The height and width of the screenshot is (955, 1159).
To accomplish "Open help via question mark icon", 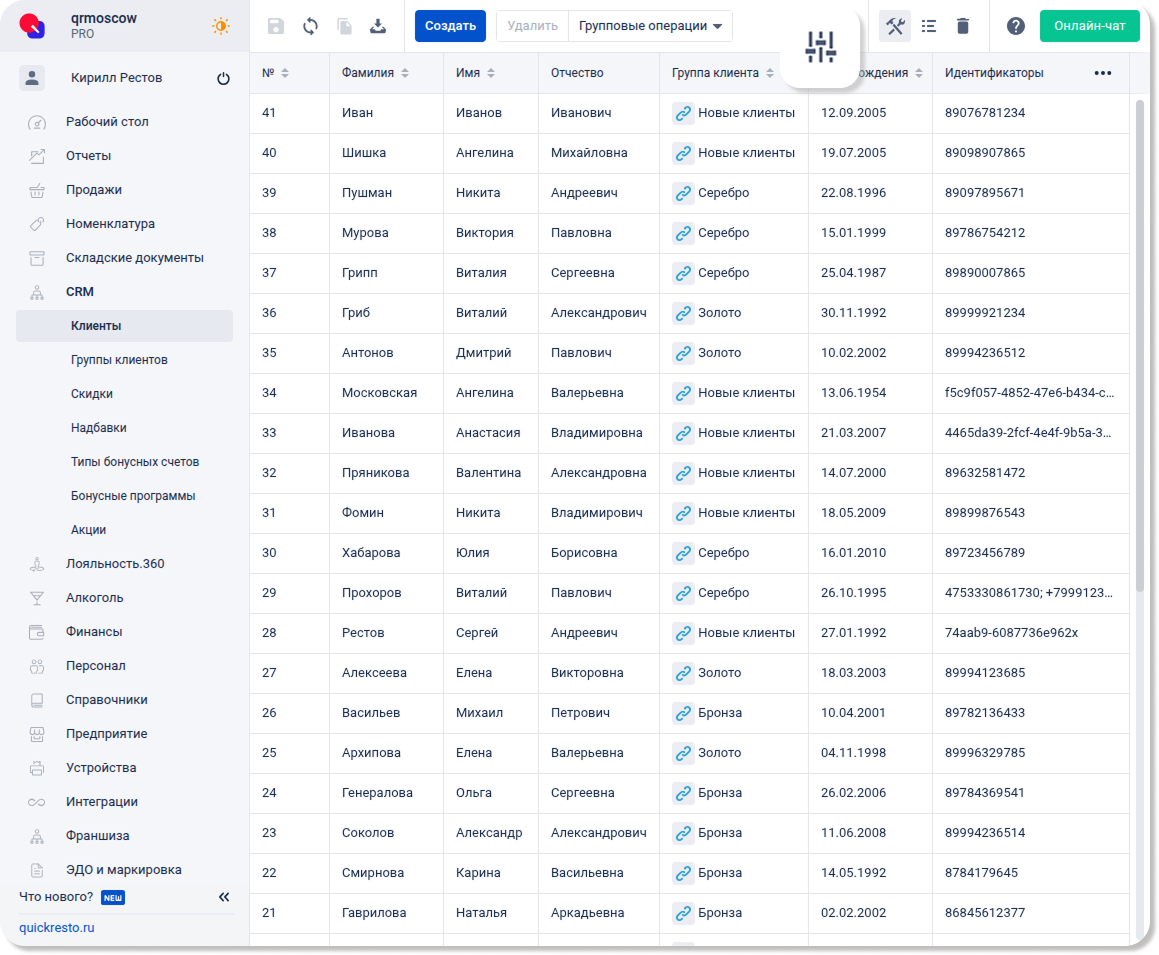I will click(1015, 26).
